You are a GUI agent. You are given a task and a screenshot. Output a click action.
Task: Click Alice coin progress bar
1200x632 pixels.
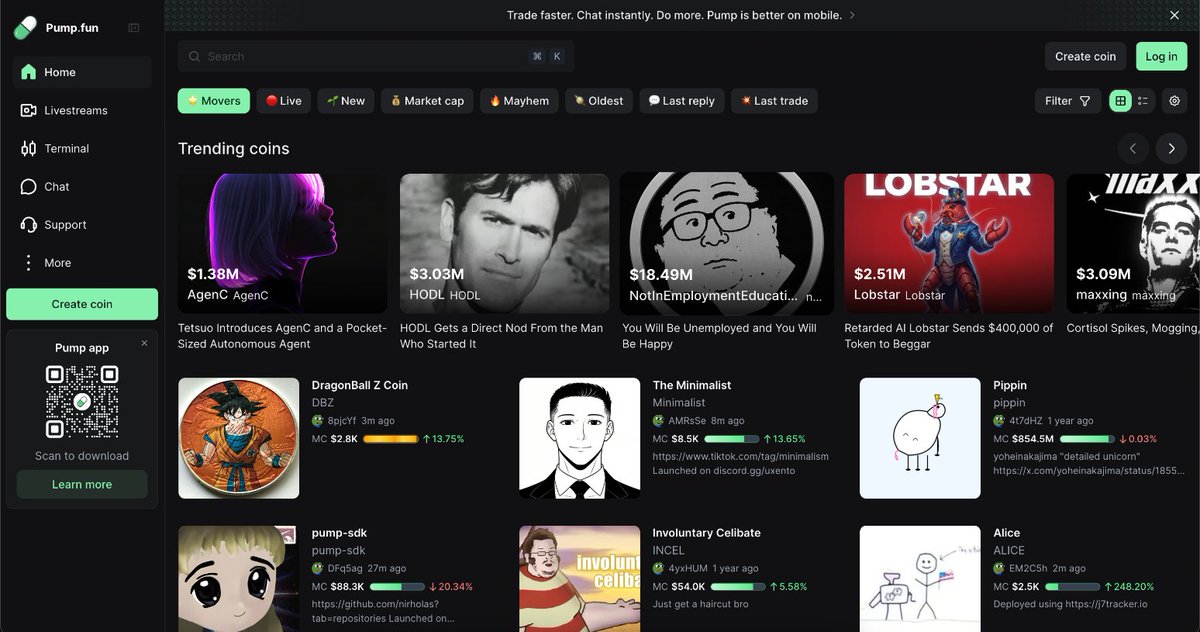tap(1072, 587)
